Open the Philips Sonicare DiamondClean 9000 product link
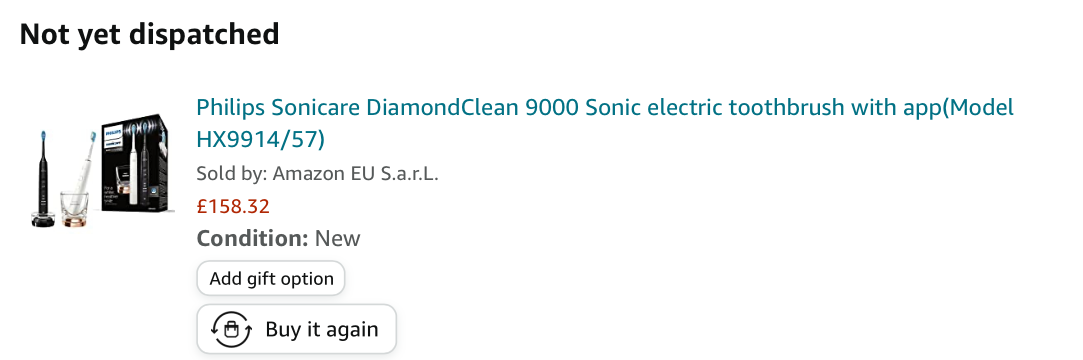 [605, 124]
